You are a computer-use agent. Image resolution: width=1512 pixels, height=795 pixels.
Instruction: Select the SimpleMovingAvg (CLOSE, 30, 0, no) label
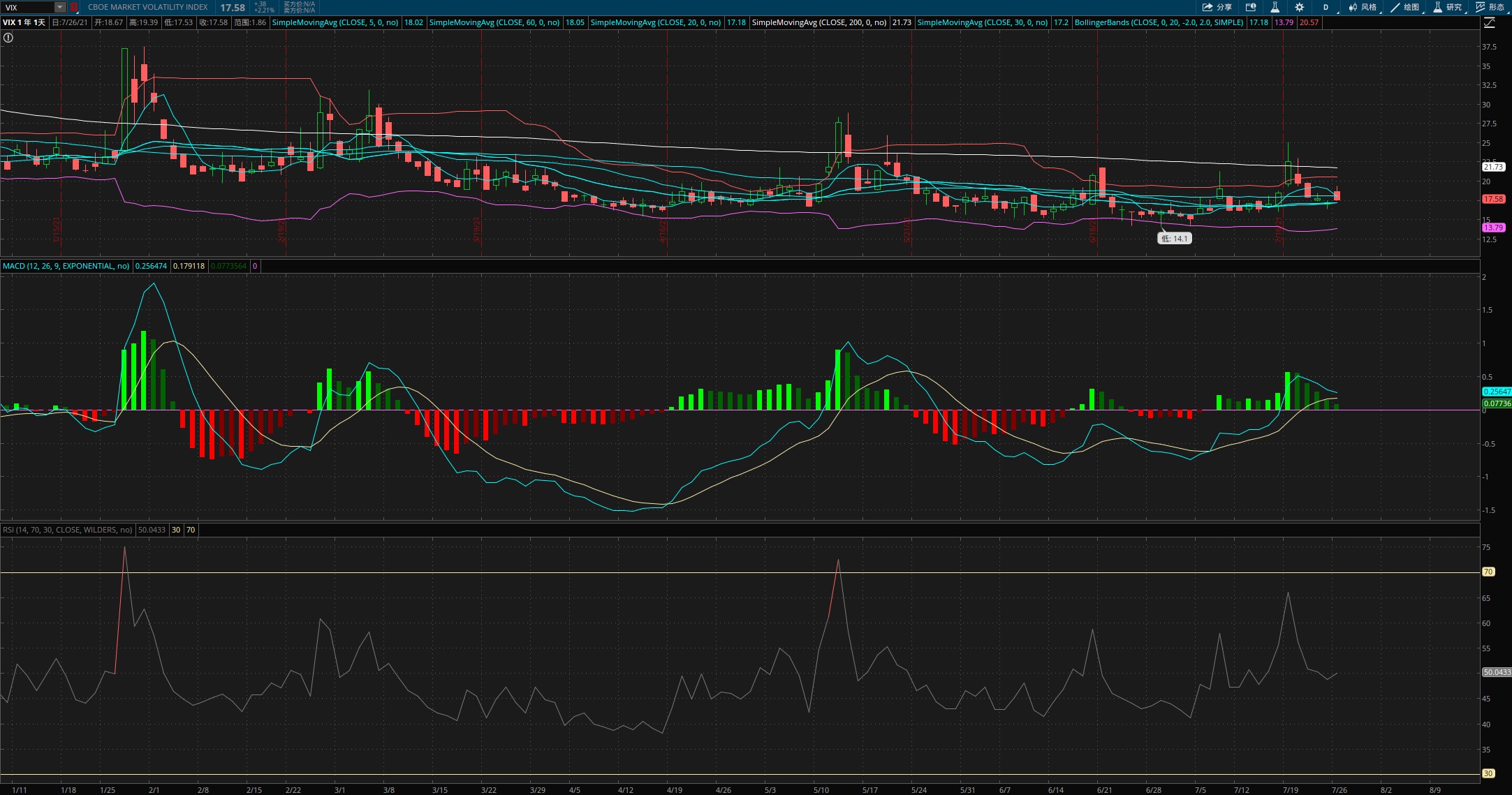coord(983,22)
